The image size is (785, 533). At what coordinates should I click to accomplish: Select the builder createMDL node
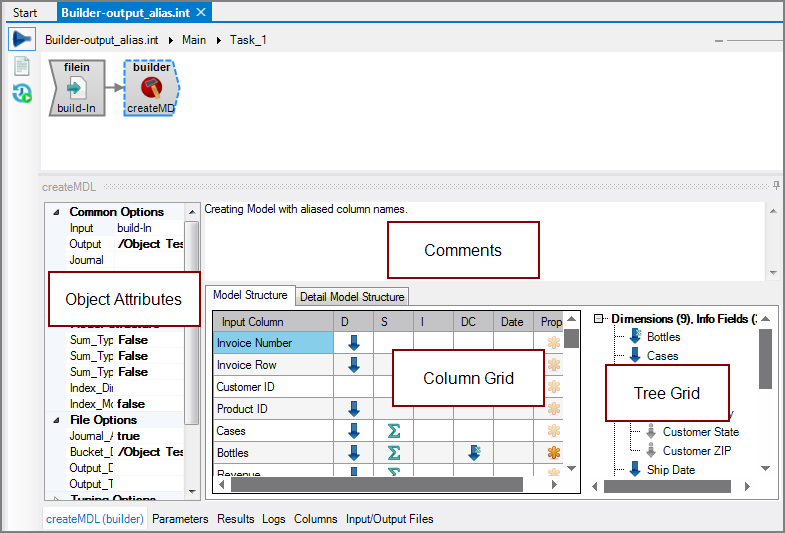tap(151, 87)
